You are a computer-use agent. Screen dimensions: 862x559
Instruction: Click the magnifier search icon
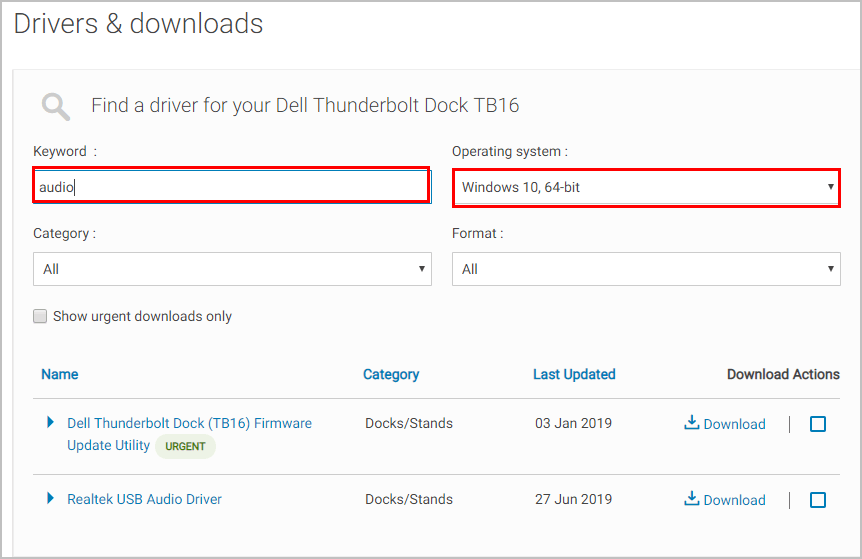[56, 106]
